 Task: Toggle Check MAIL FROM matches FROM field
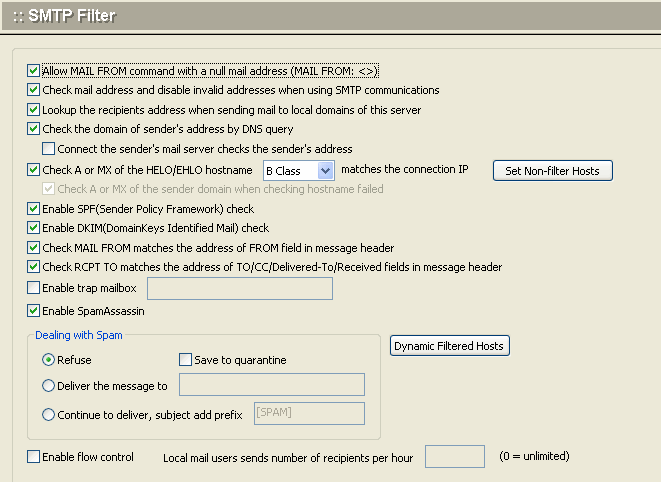pyautogui.click(x=34, y=247)
